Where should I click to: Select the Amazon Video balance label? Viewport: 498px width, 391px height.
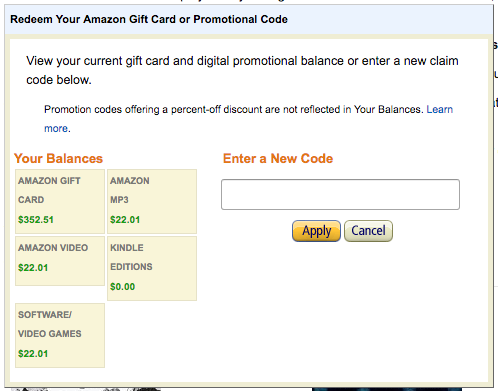53,248
